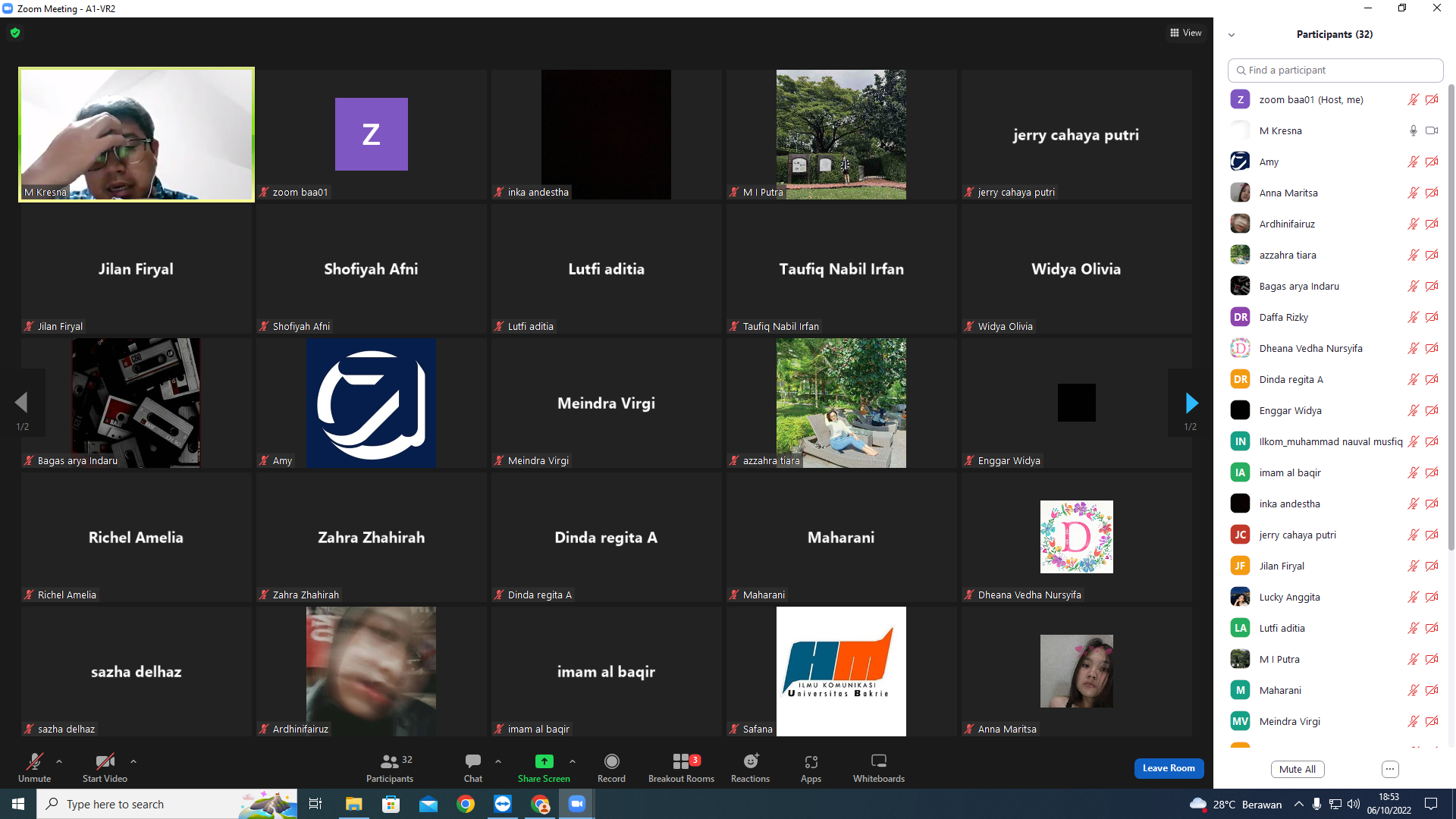Image resolution: width=1456 pixels, height=819 pixels.
Task: Toggle Maharani's video-off icon
Action: tap(1432, 690)
